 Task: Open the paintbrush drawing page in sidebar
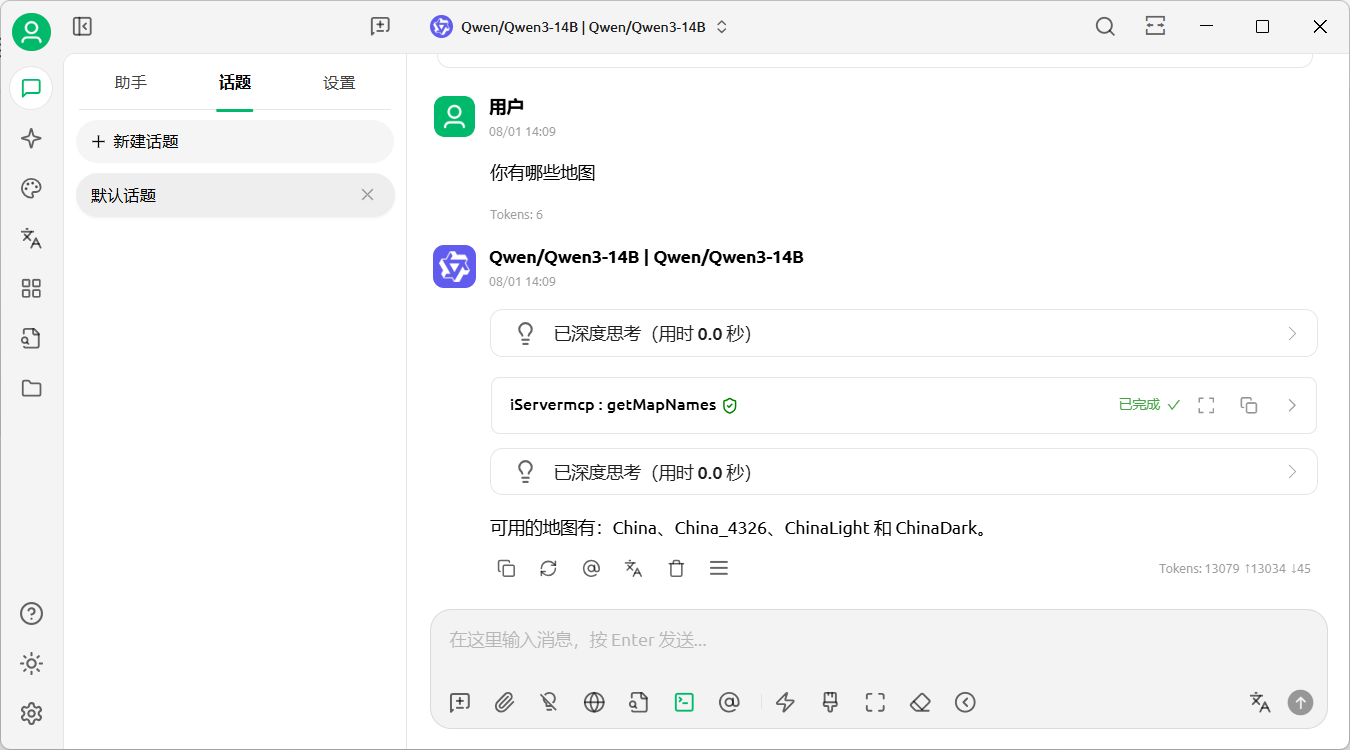click(31, 189)
